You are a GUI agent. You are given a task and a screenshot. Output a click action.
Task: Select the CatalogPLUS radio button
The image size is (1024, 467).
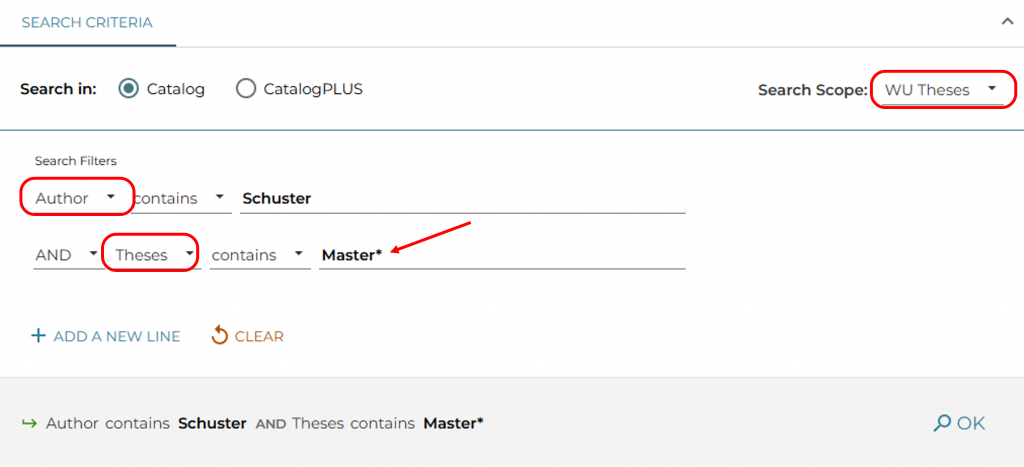coord(246,89)
